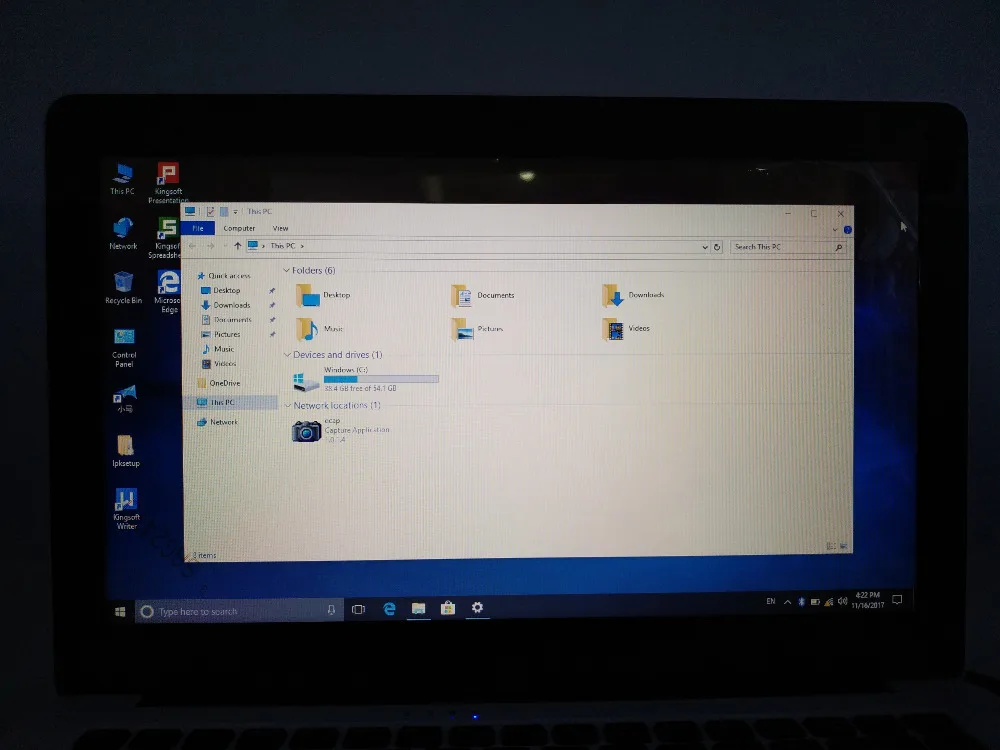Screen dimensions: 1000x750
Task: Open the Pictures folder in the Folders group
Action: (x=477, y=329)
